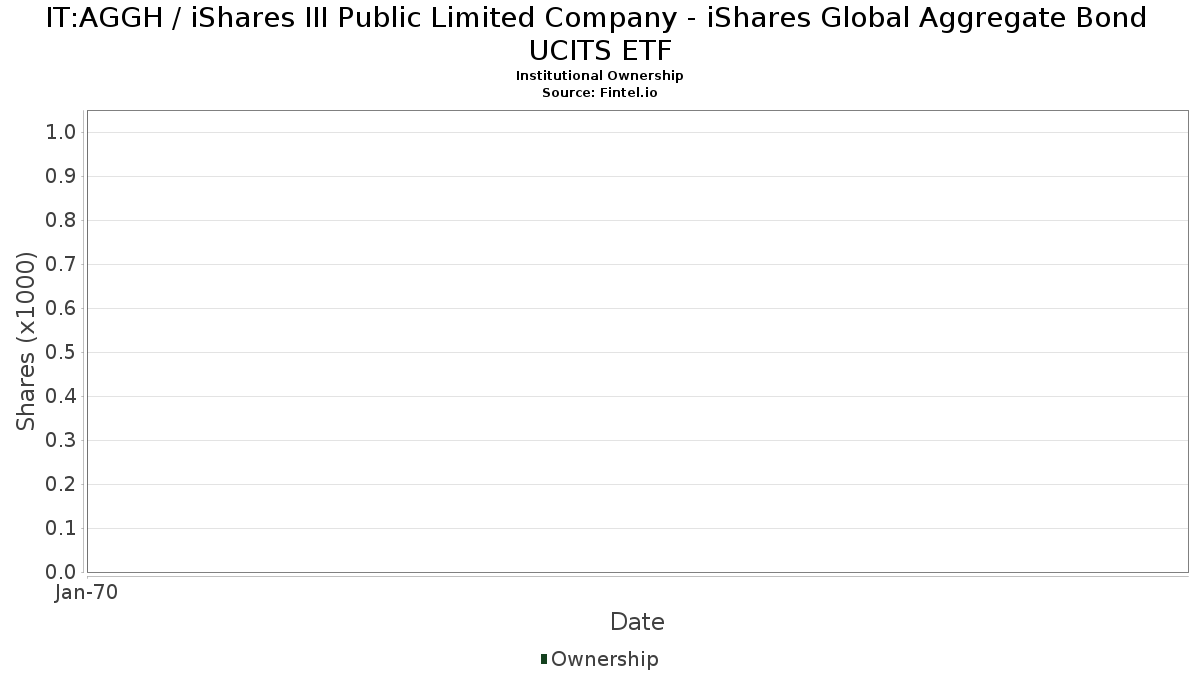Click the 1.0 y-axis tick label
The image size is (1200, 675).
click(61, 133)
